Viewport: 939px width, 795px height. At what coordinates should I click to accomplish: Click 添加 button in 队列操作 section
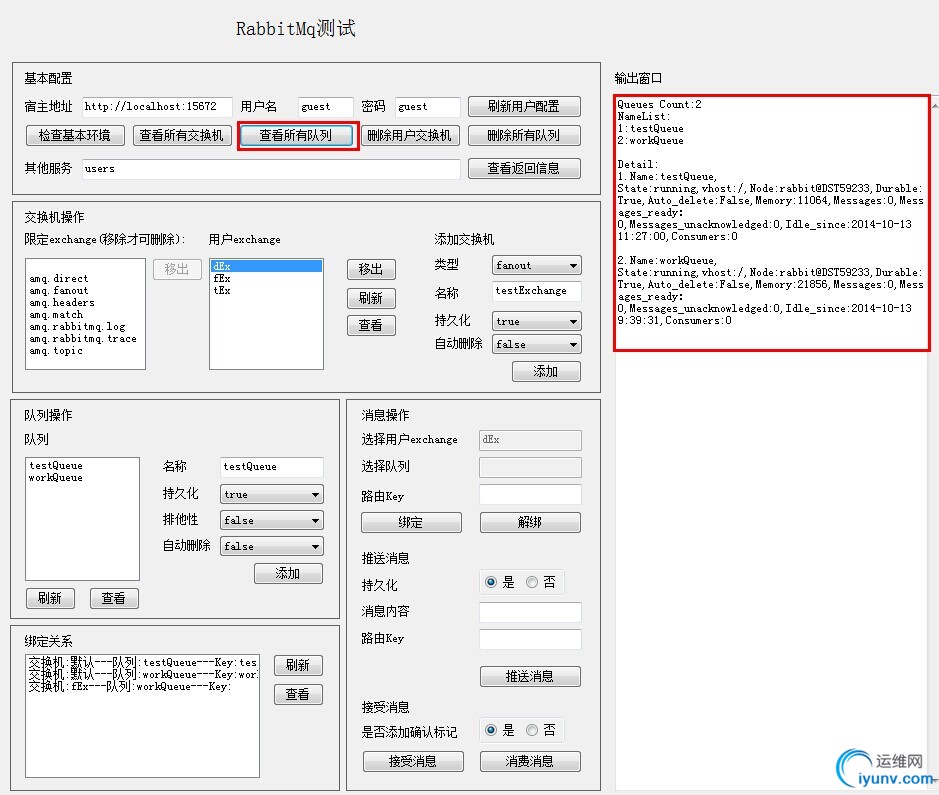tap(288, 574)
